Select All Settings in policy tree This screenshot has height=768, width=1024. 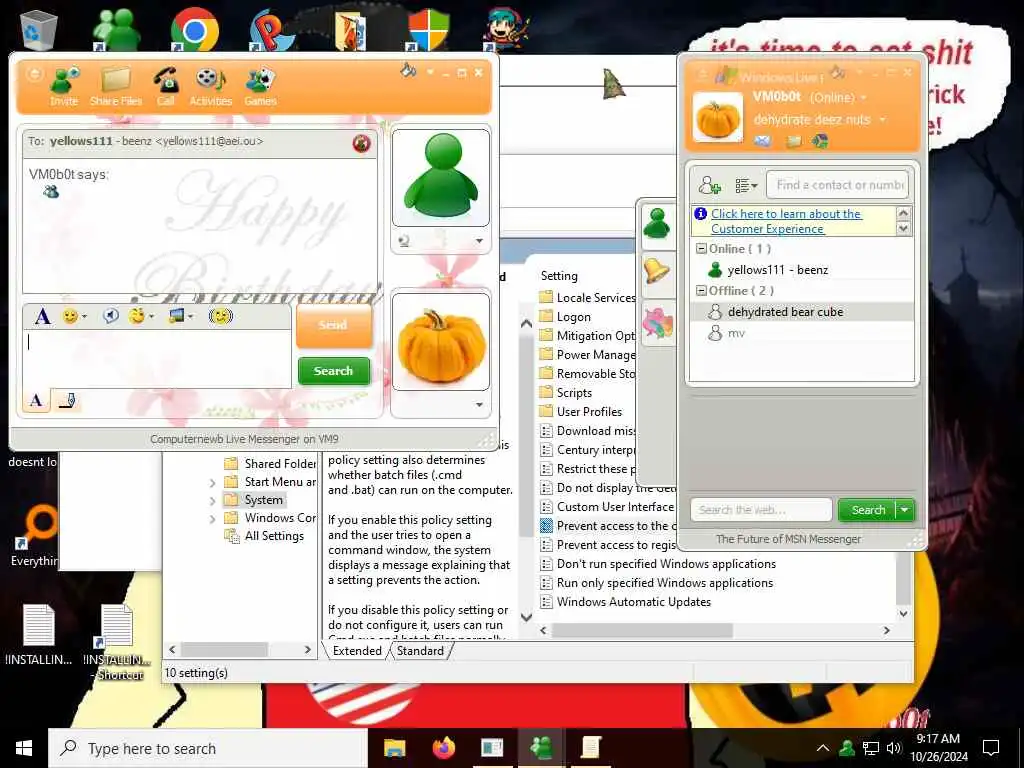click(x=264, y=536)
